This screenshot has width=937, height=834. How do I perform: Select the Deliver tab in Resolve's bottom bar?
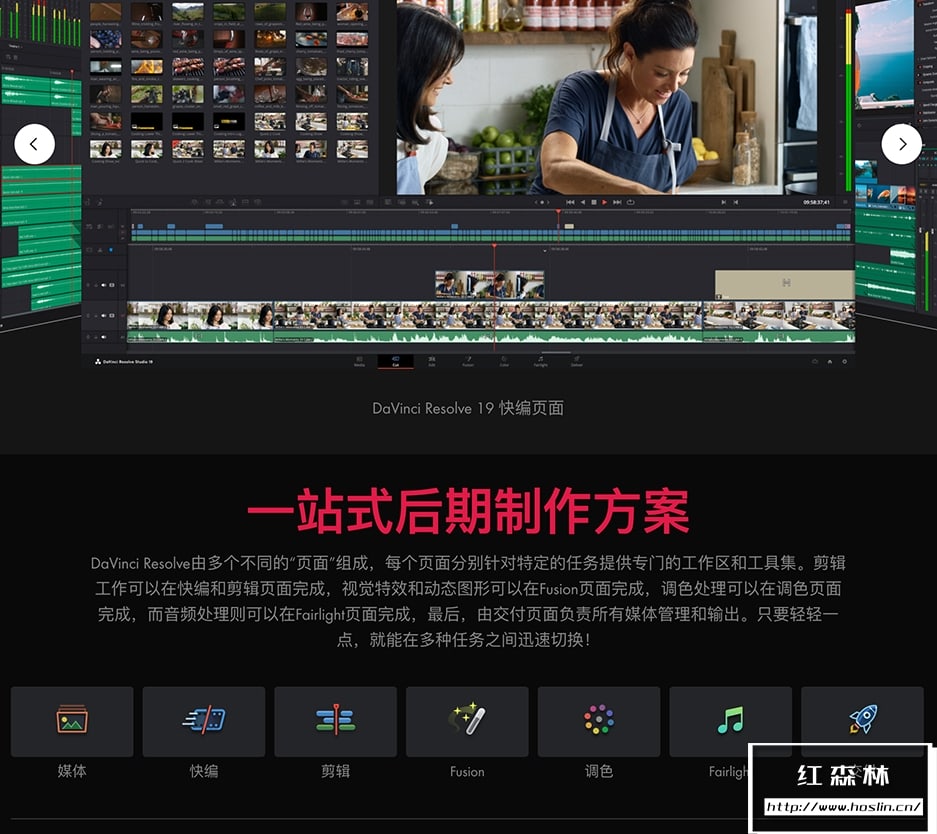[577, 361]
